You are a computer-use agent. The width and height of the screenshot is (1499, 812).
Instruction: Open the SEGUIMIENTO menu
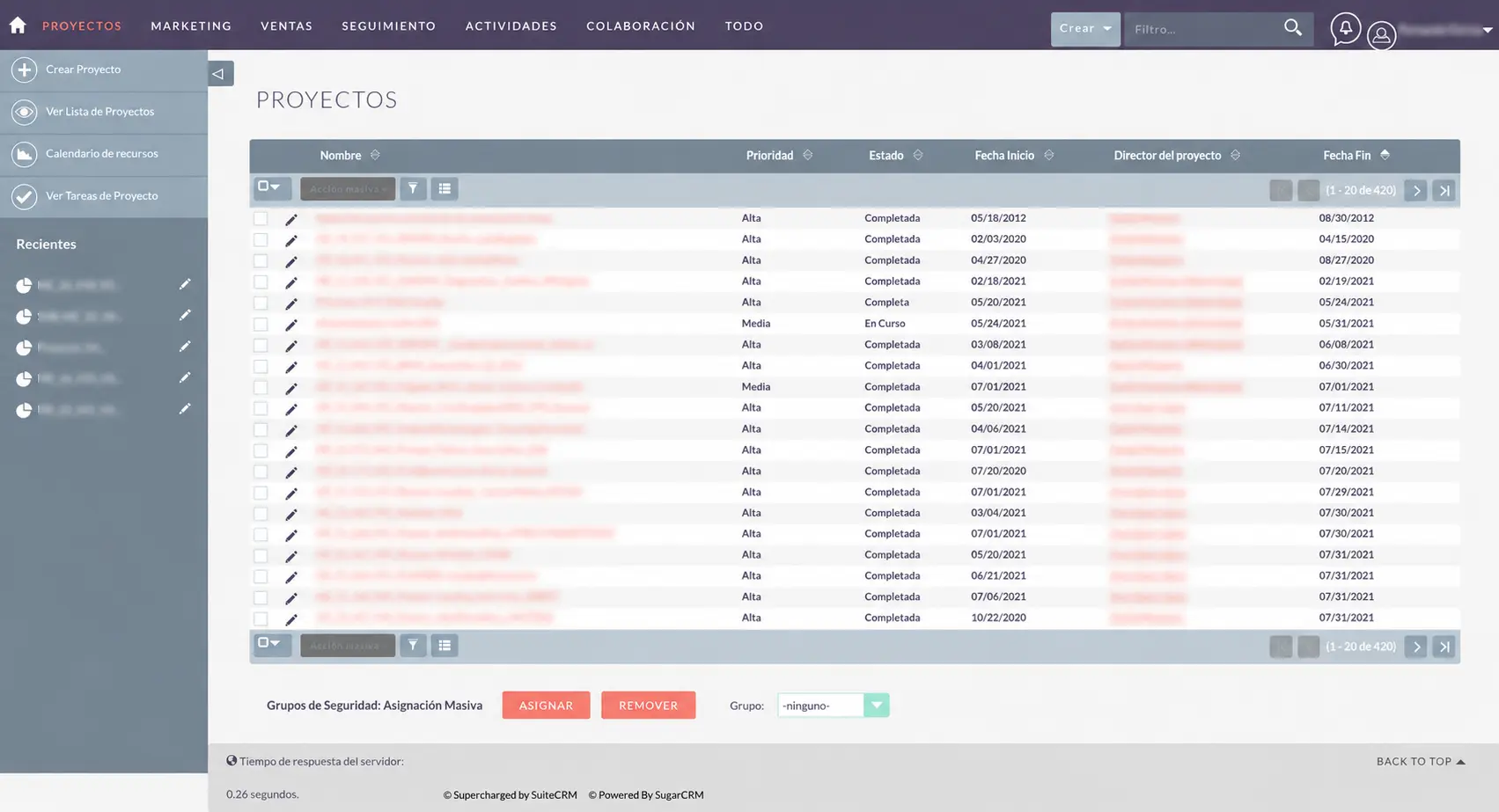pos(389,26)
